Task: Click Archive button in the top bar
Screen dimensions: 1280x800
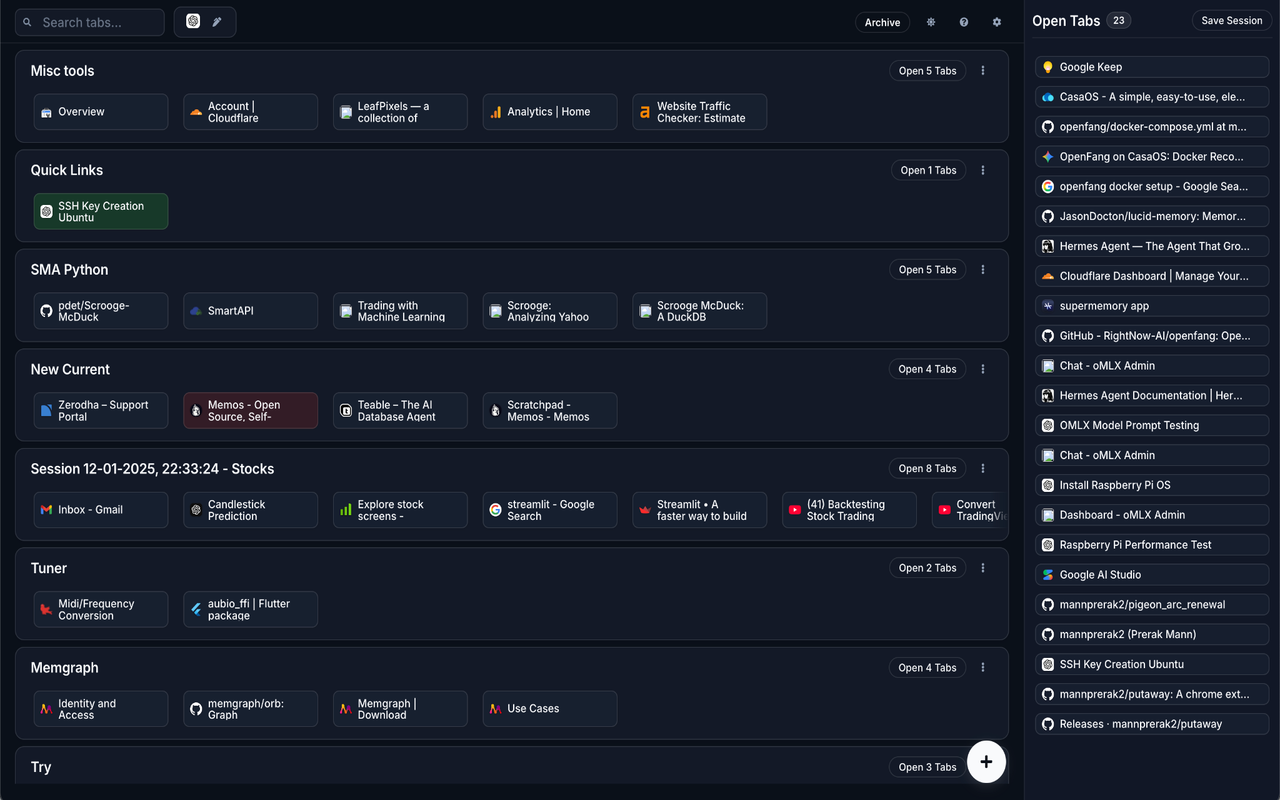Action: click(x=882, y=22)
